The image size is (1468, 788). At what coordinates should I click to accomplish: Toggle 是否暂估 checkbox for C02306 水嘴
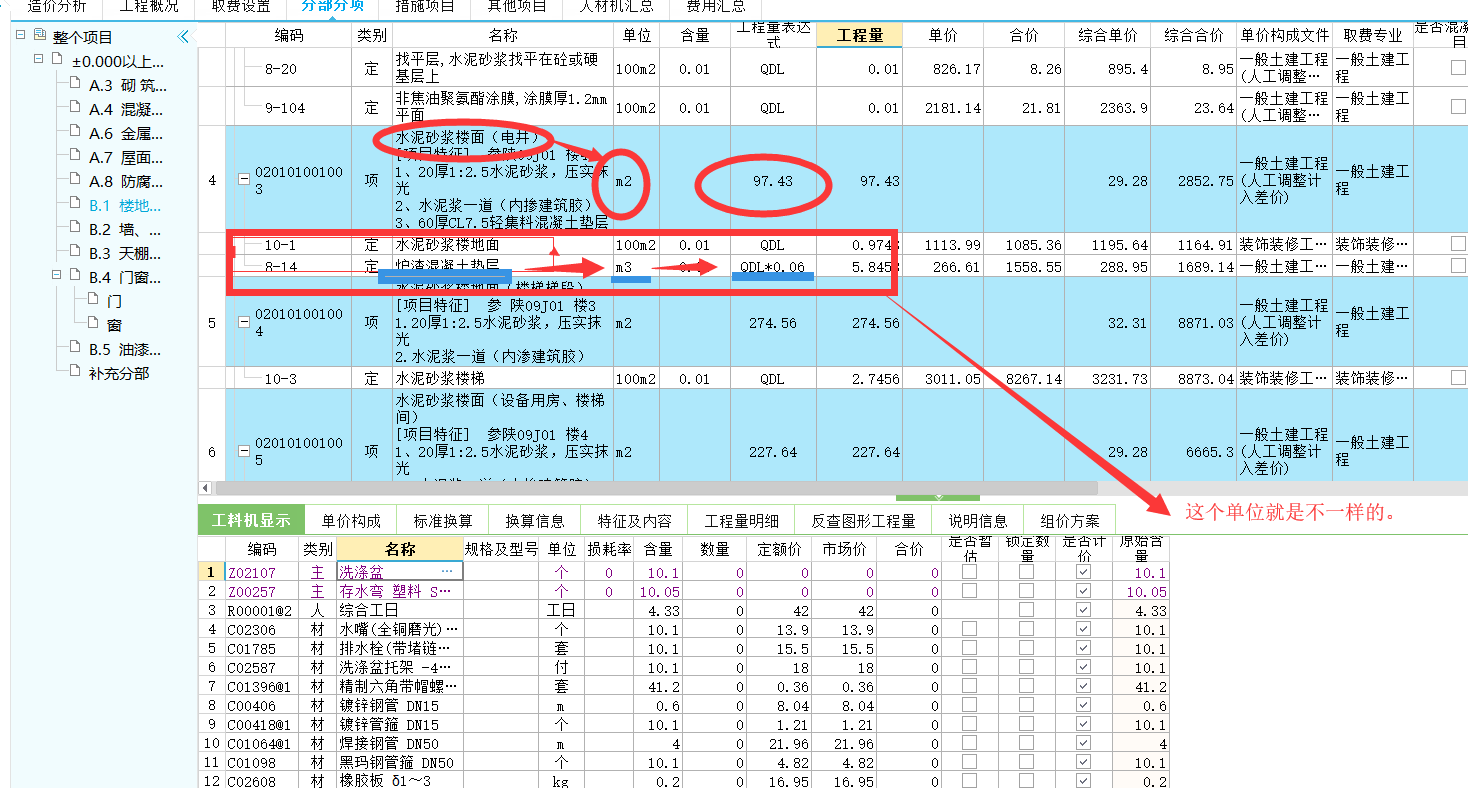pyautogui.click(x=969, y=630)
